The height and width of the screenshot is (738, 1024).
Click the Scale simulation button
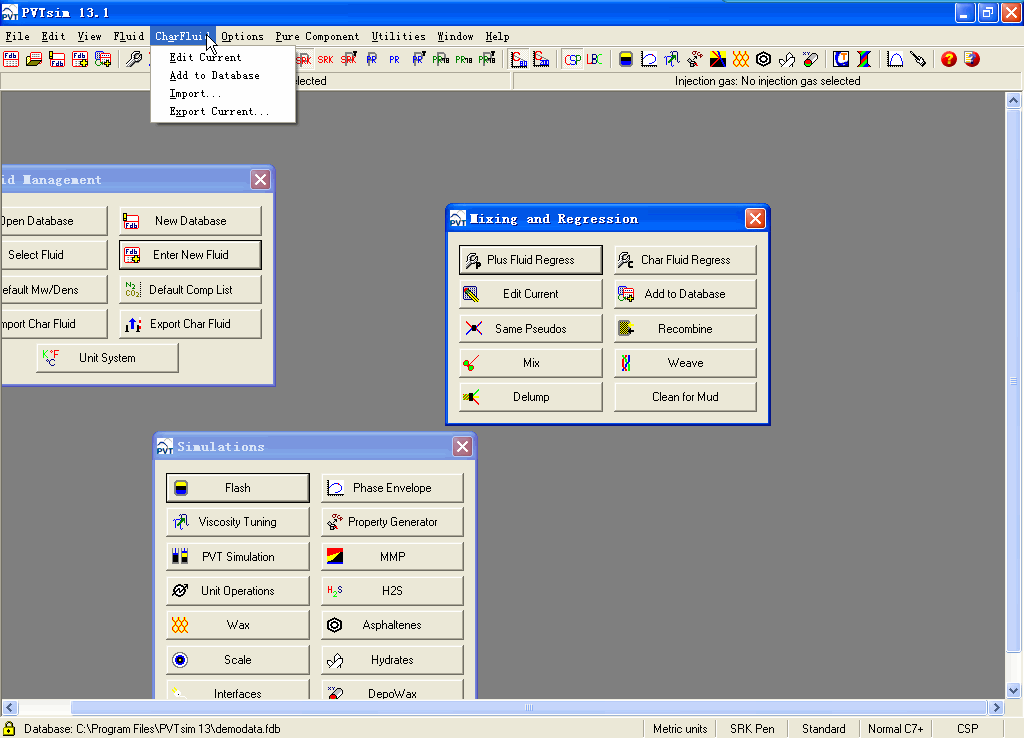(x=238, y=660)
